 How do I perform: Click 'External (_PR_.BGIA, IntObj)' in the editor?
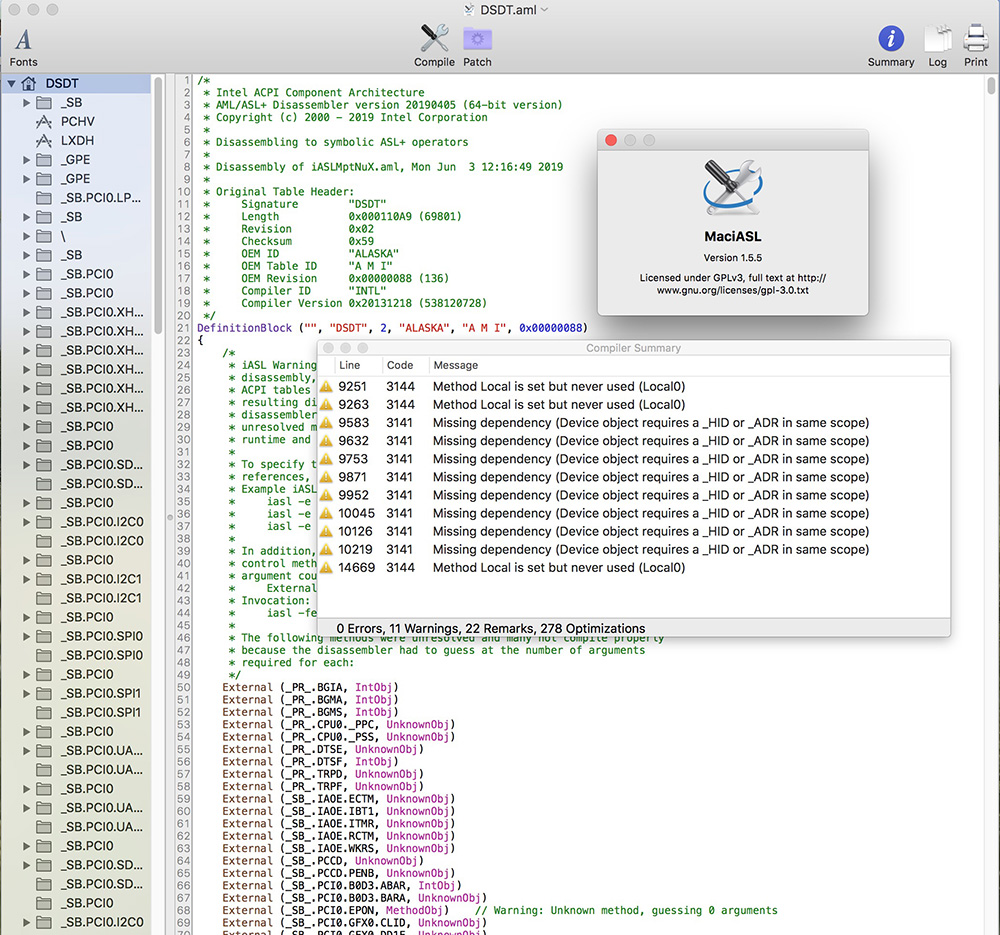coord(310,687)
